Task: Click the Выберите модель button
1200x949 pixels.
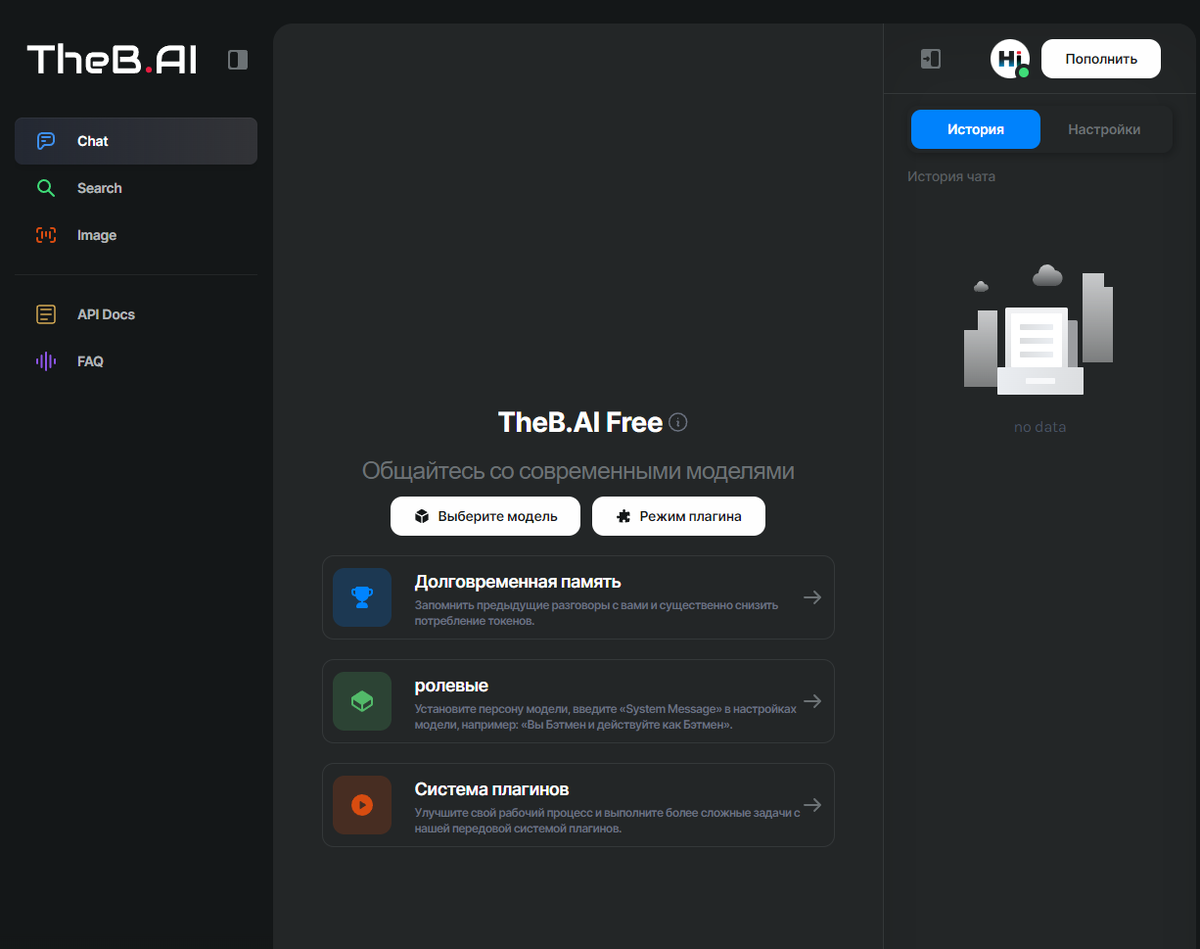Action: (x=485, y=516)
